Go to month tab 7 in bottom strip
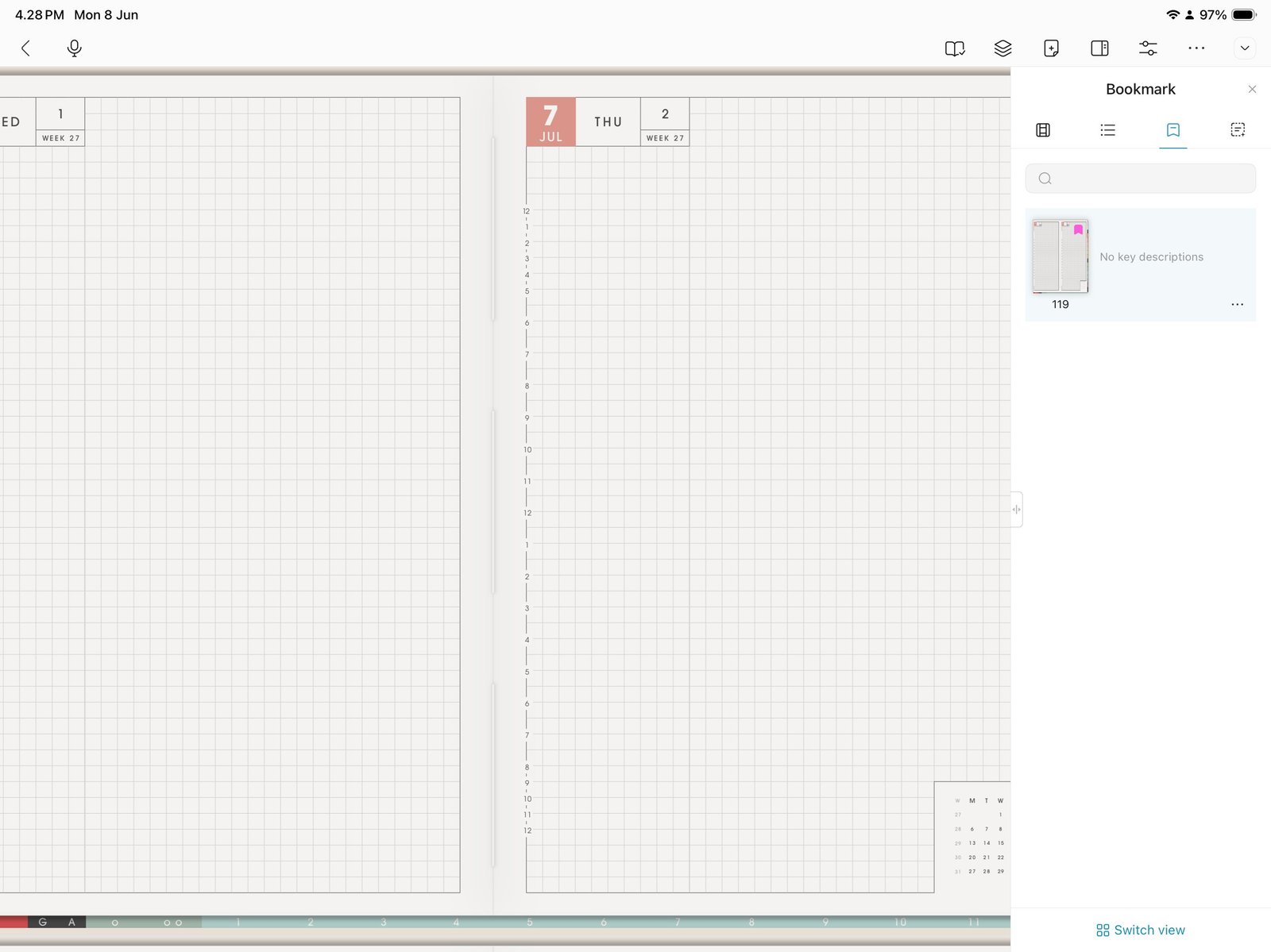The height and width of the screenshot is (952, 1271). (678, 922)
